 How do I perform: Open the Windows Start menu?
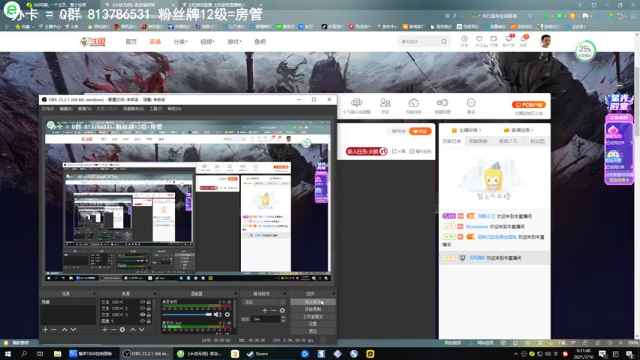click(x=7, y=354)
